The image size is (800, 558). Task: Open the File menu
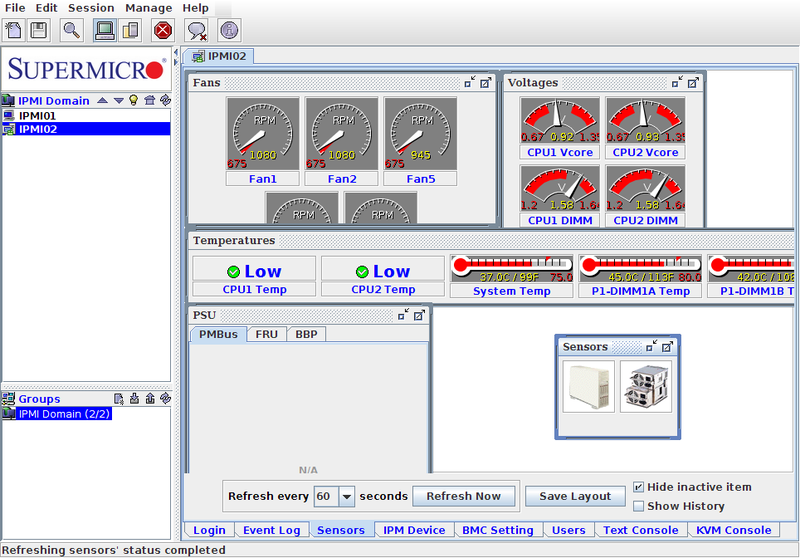[x=15, y=8]
